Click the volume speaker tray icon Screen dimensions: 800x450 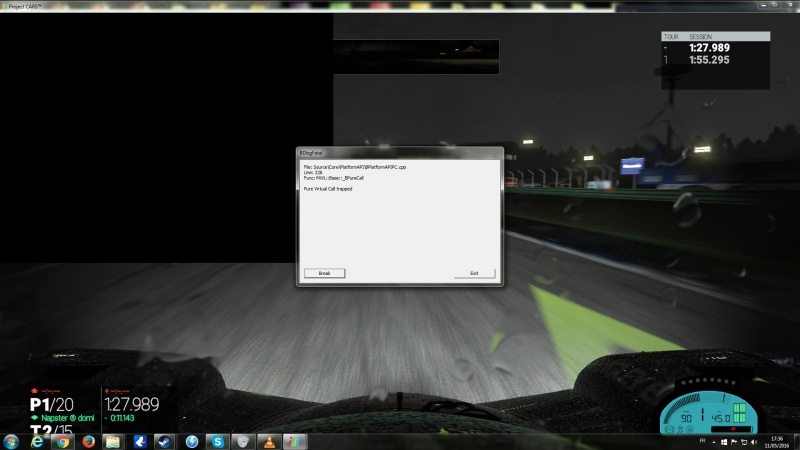(x=754, y=442)
